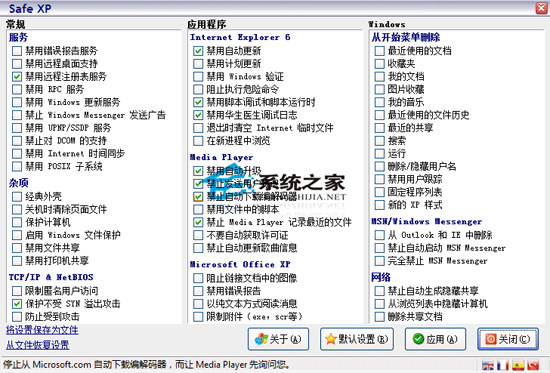Click the 关于(A) about button

278,339
